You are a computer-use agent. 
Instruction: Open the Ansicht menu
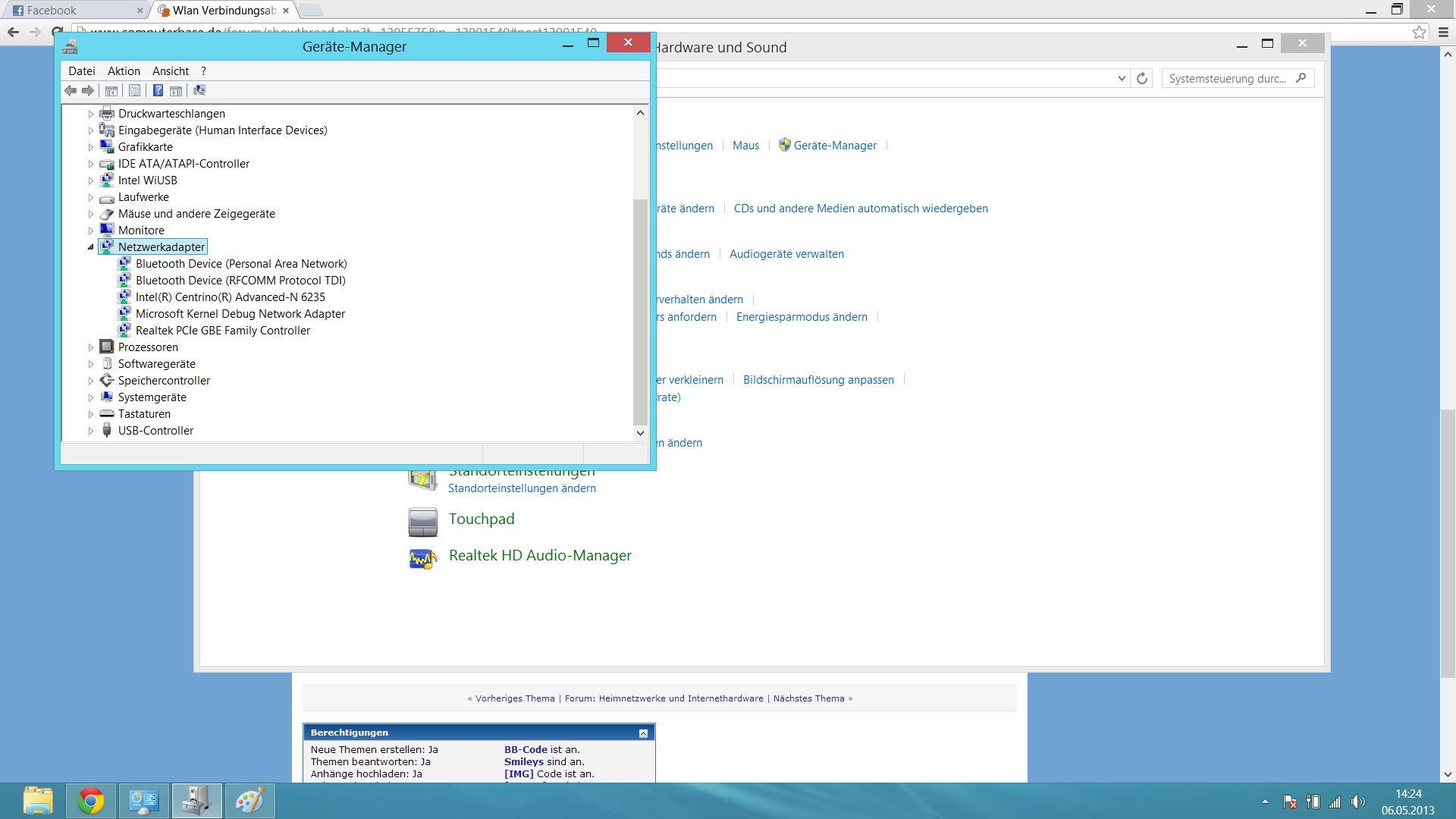pos(171,71)
